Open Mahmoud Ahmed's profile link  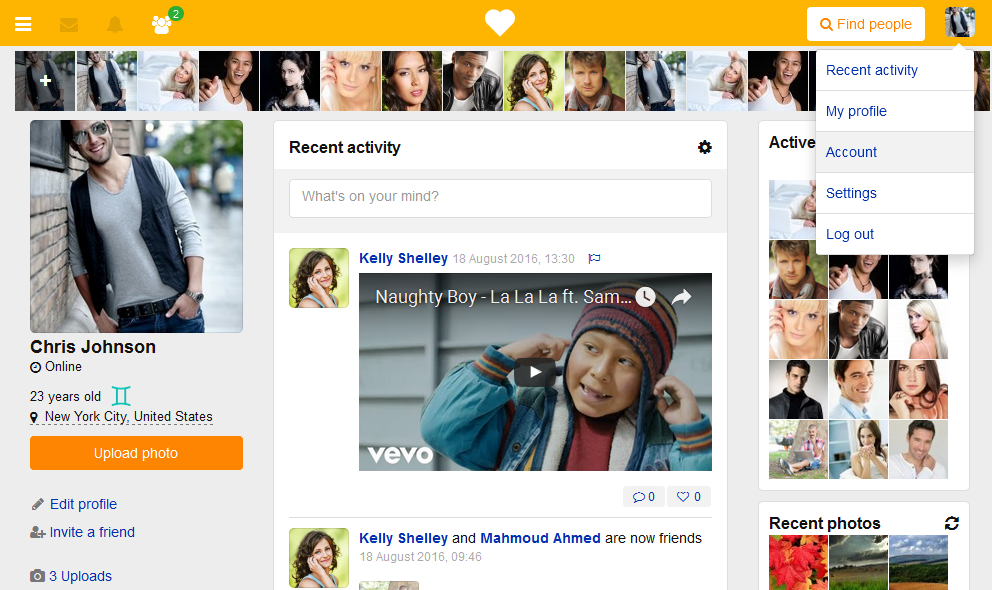pyautogui.click(x=540, y=538)
